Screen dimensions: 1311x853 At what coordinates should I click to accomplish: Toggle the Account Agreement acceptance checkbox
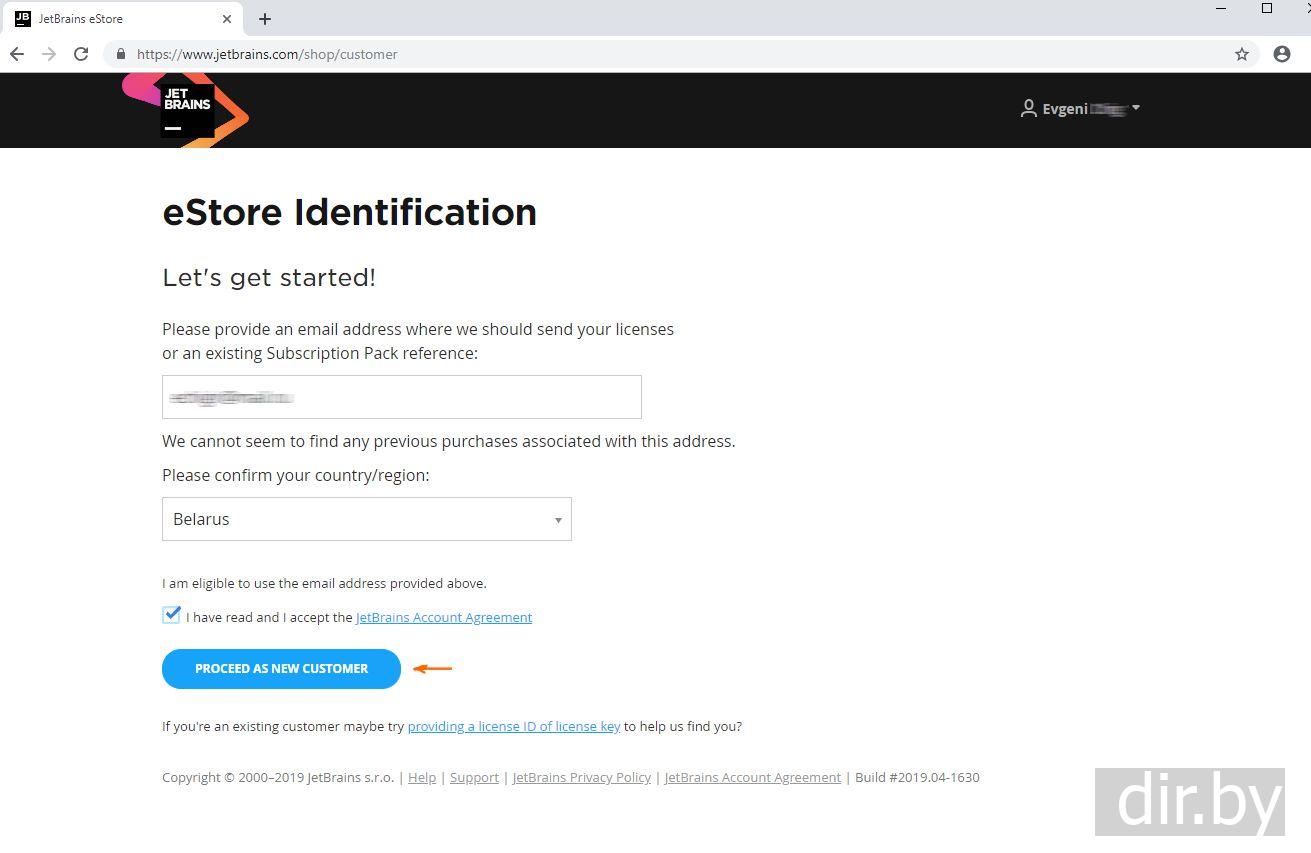click(x=172, y=615)
